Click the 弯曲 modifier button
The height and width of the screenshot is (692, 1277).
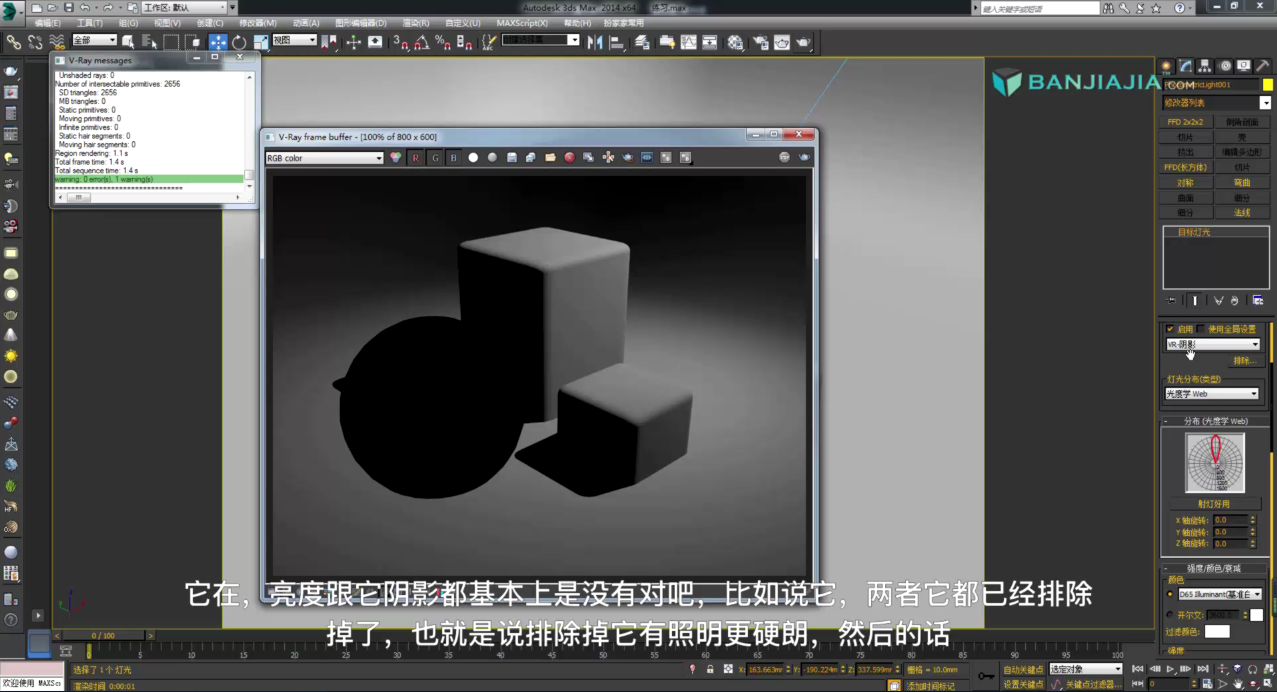(1242, 183)
